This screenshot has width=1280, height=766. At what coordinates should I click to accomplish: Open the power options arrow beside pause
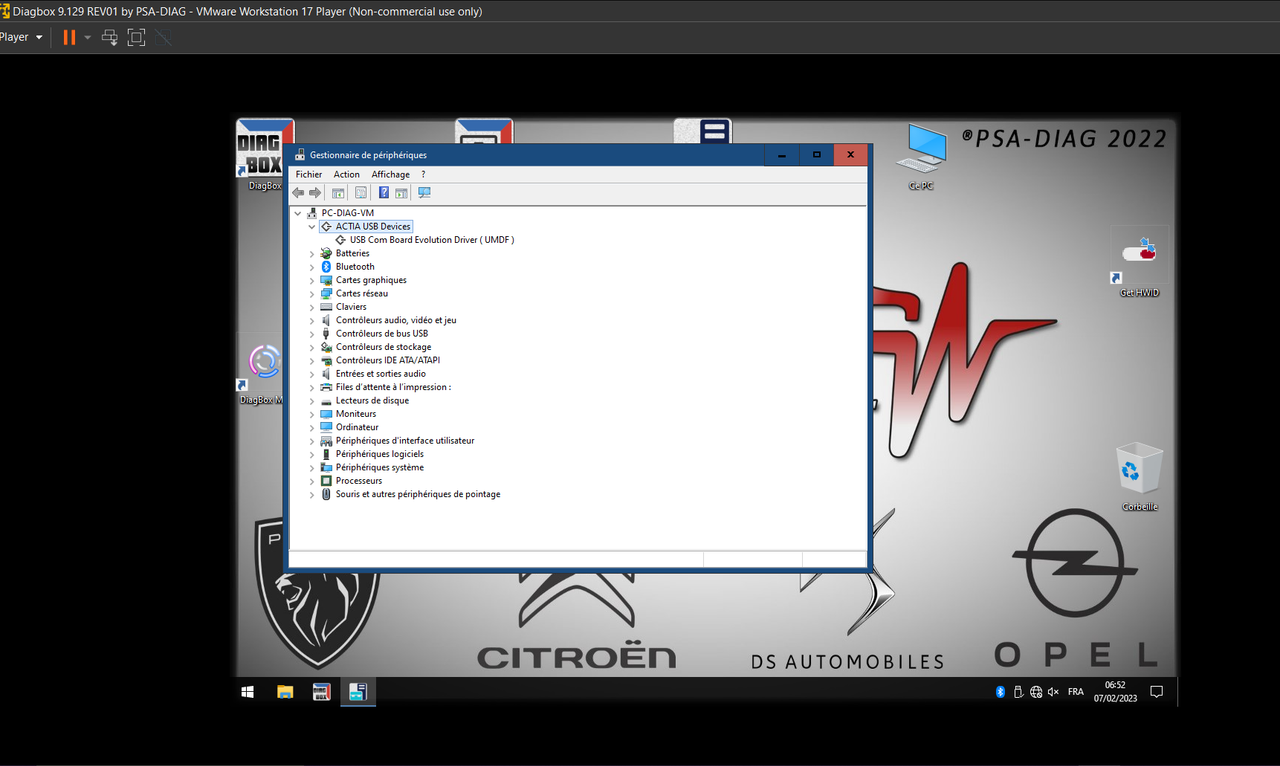click(87, 37)
